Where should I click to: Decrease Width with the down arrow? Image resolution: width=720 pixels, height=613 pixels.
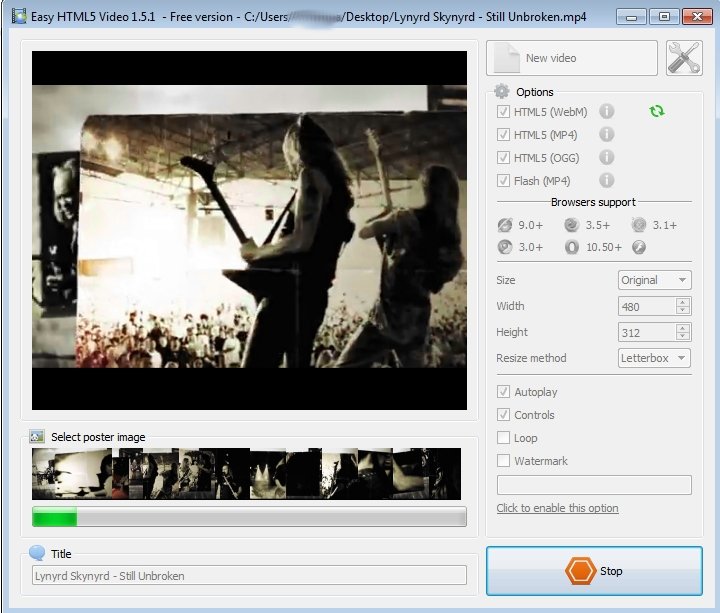click(x=683, y=310)
